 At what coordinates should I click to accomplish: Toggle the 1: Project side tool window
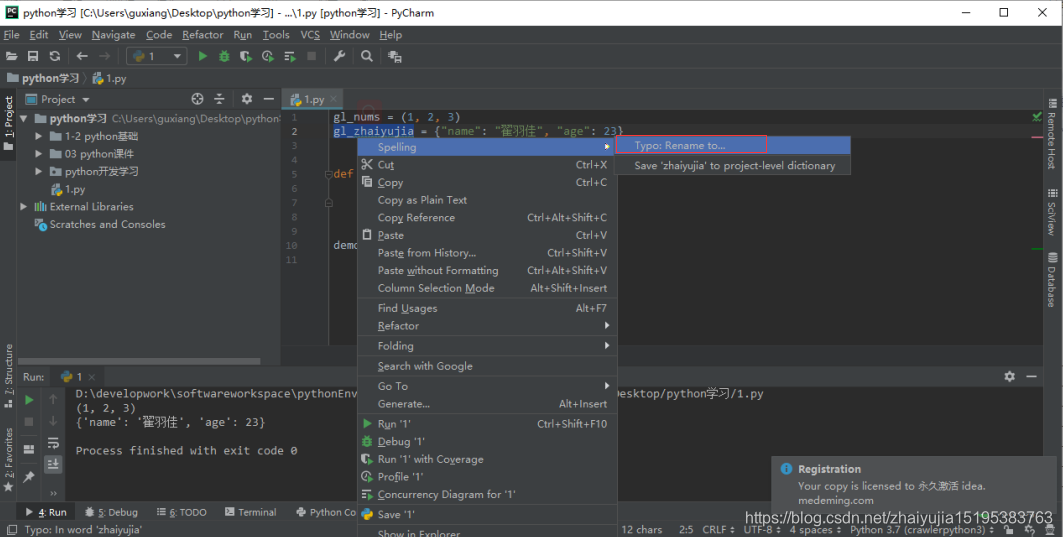click(x=8, y=124)
